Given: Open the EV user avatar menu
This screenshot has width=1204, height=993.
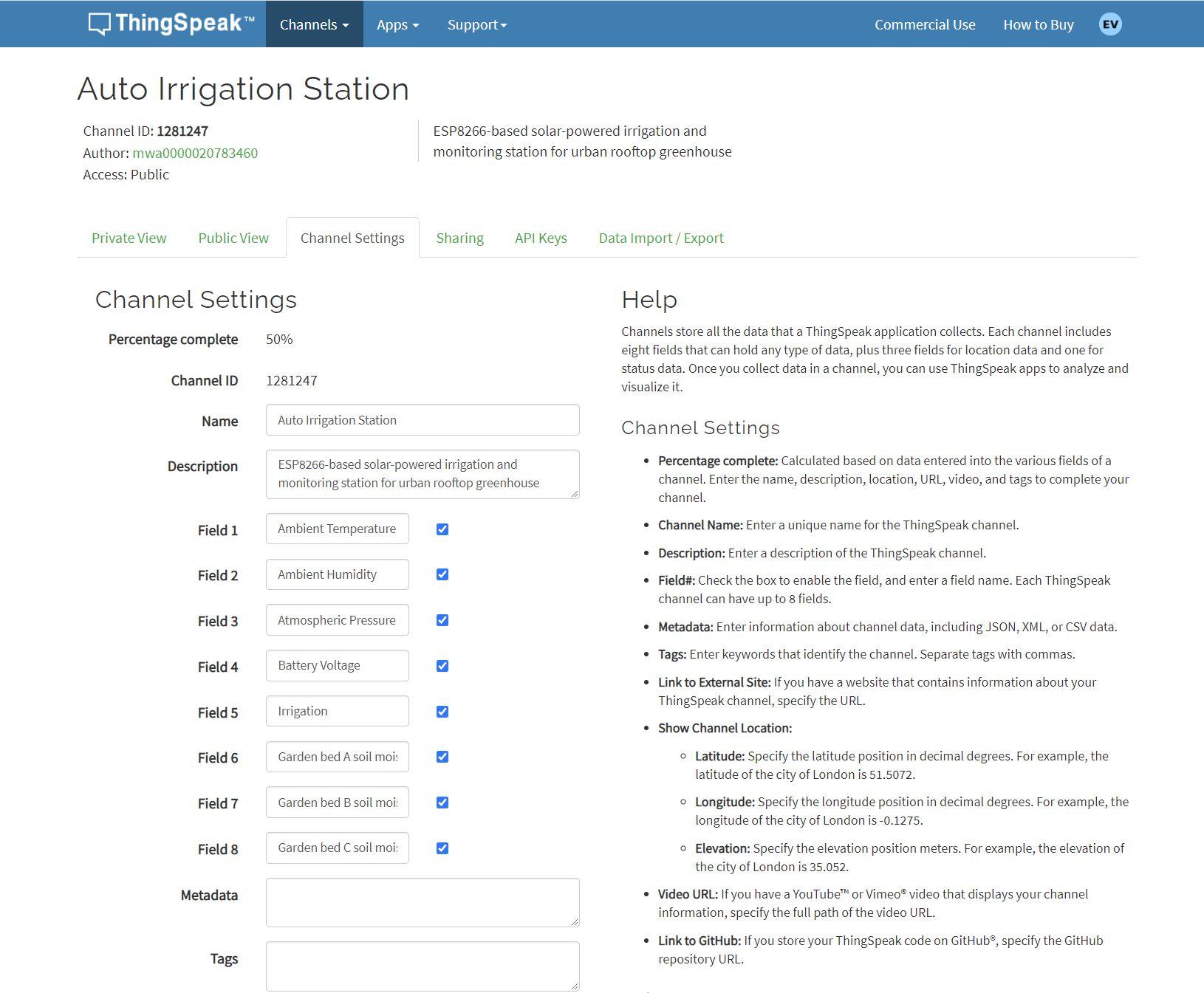Looking at the screenshot, I should pyautogui.click(x=1109, y=24).
